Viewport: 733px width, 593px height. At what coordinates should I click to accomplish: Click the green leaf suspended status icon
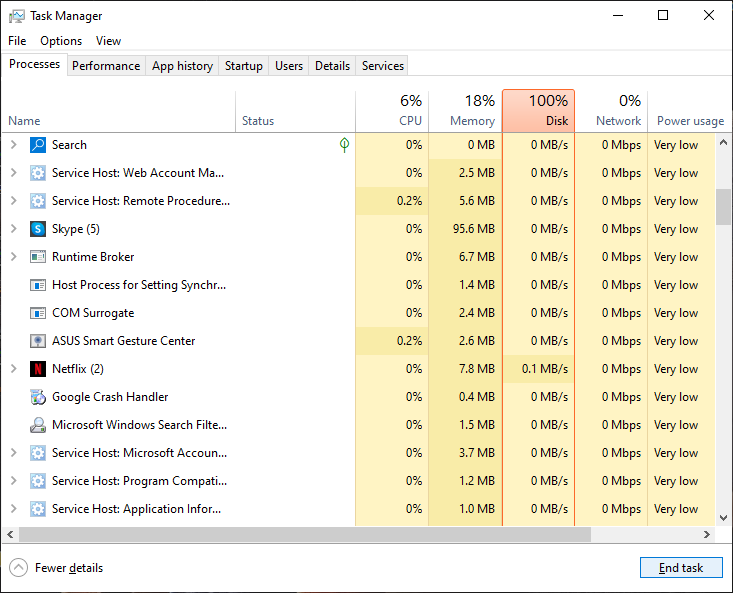[x=345, y=145]
